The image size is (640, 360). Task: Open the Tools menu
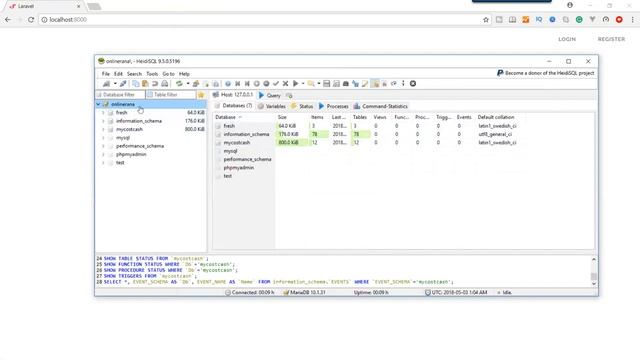(x=152, y=74)
